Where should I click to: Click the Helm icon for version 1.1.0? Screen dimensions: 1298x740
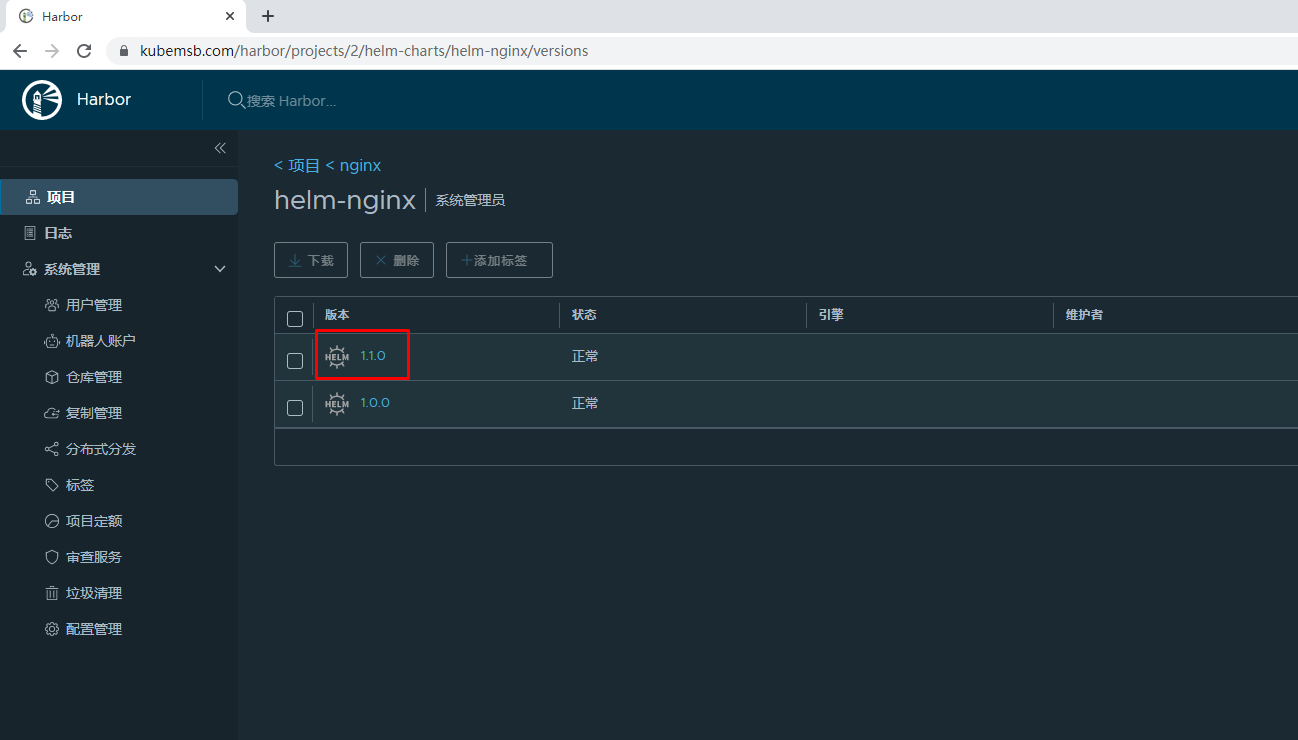(x=337, y=357)
